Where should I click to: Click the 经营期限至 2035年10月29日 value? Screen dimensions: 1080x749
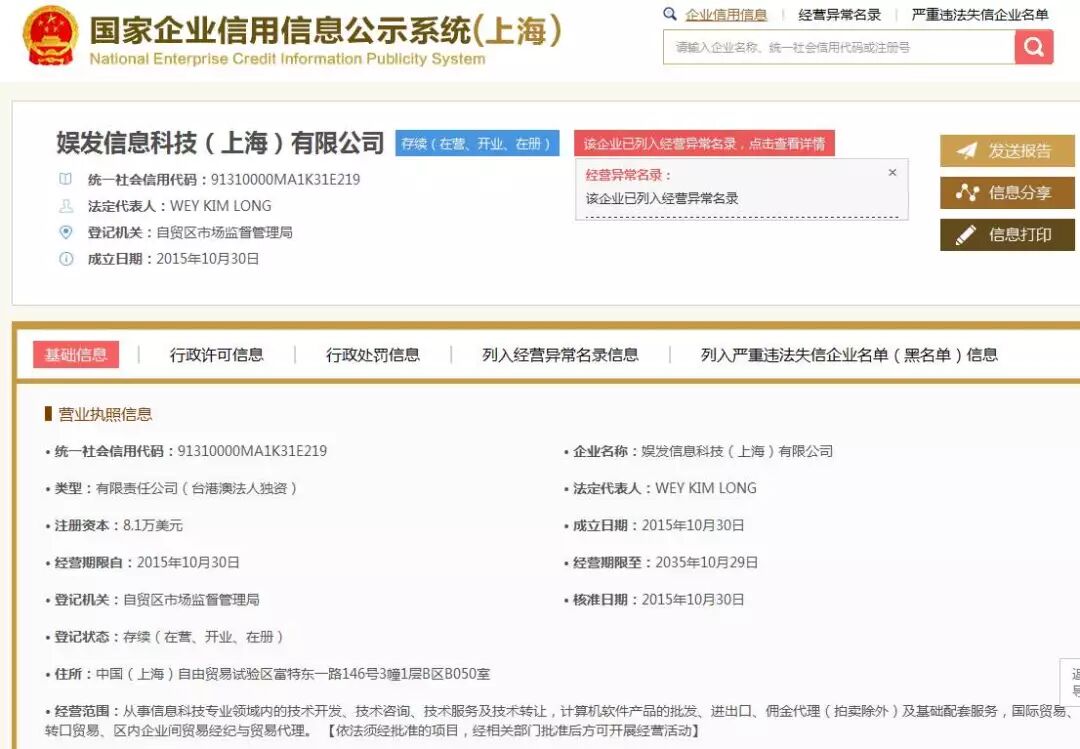pyautogui.click(x=706, y=562)
